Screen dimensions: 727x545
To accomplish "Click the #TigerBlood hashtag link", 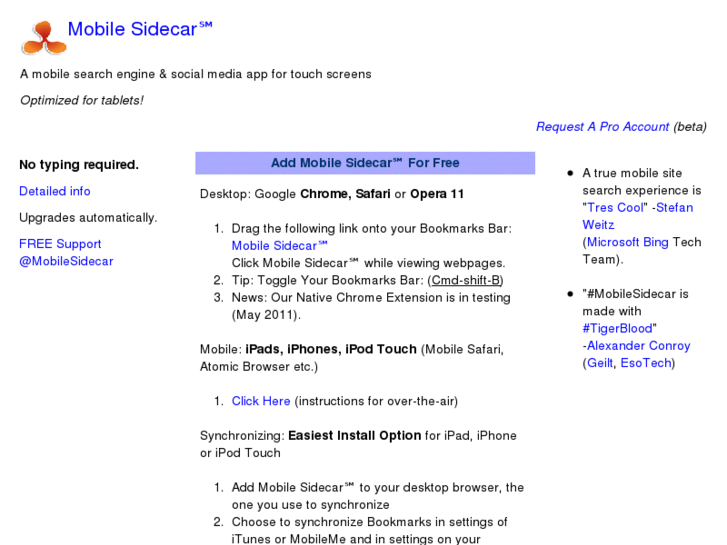I will 618,328.
